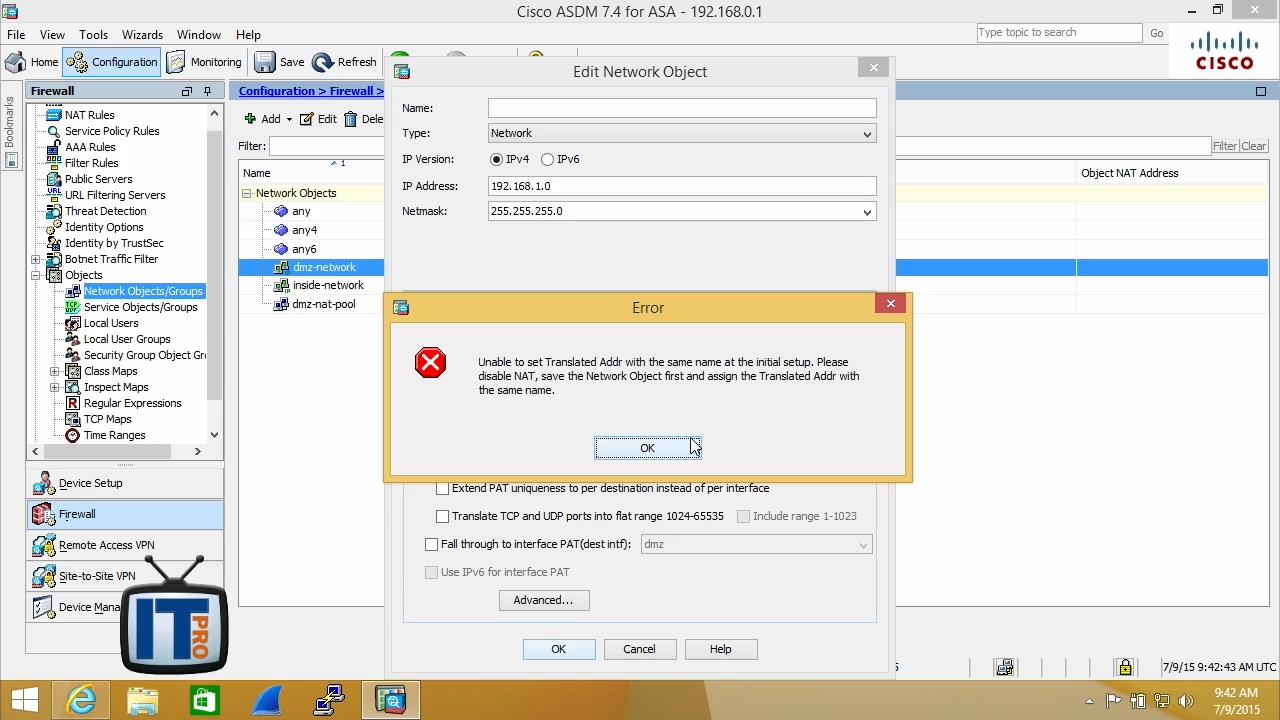This screenshot has width=1280, height=720.
Task: Click the IP Address field
Action: (x=682, y=186)
